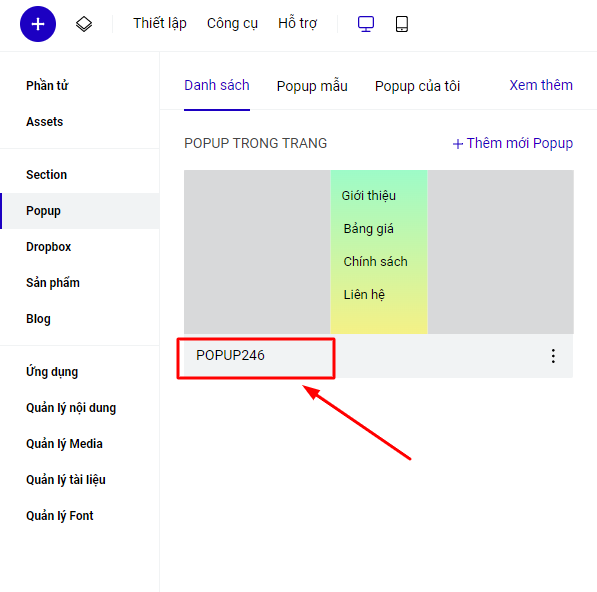Click the POPUP246 popup thumbnail preview

click(x=379, y=252)
